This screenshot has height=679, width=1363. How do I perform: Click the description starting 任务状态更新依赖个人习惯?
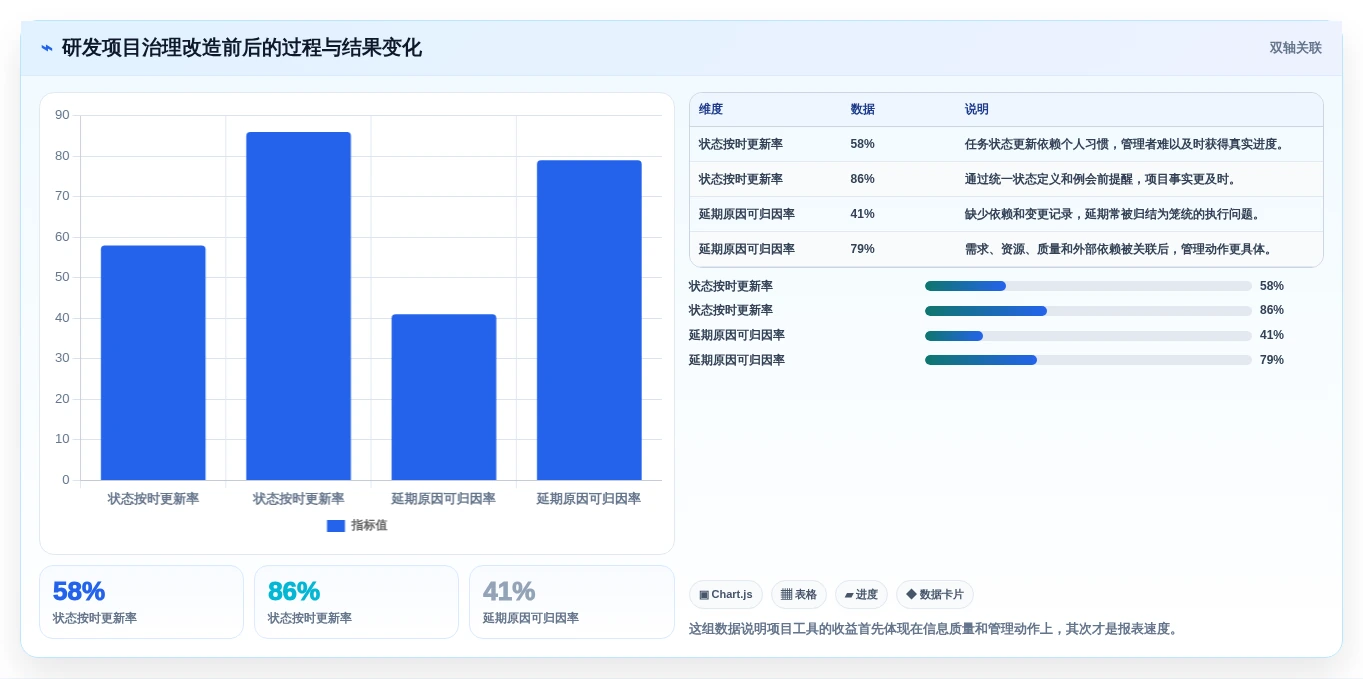(x=1125, y=144)
